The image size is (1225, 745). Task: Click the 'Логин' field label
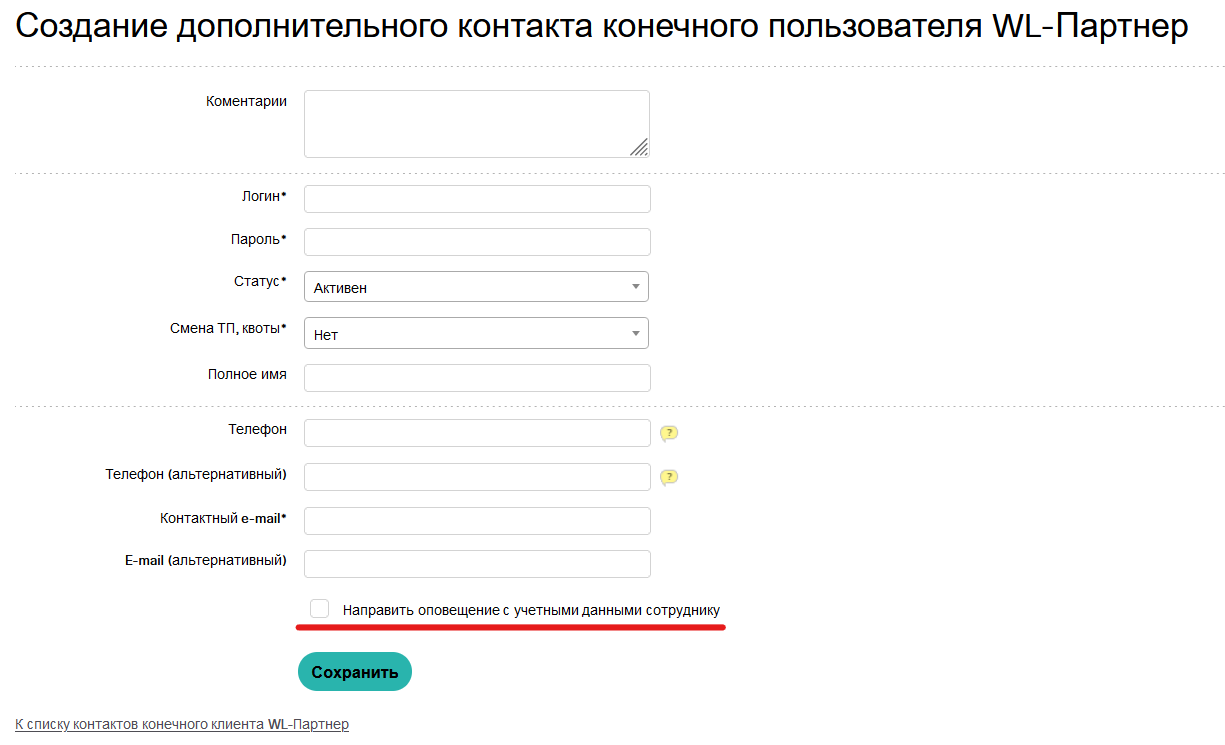tap(263, 197)
